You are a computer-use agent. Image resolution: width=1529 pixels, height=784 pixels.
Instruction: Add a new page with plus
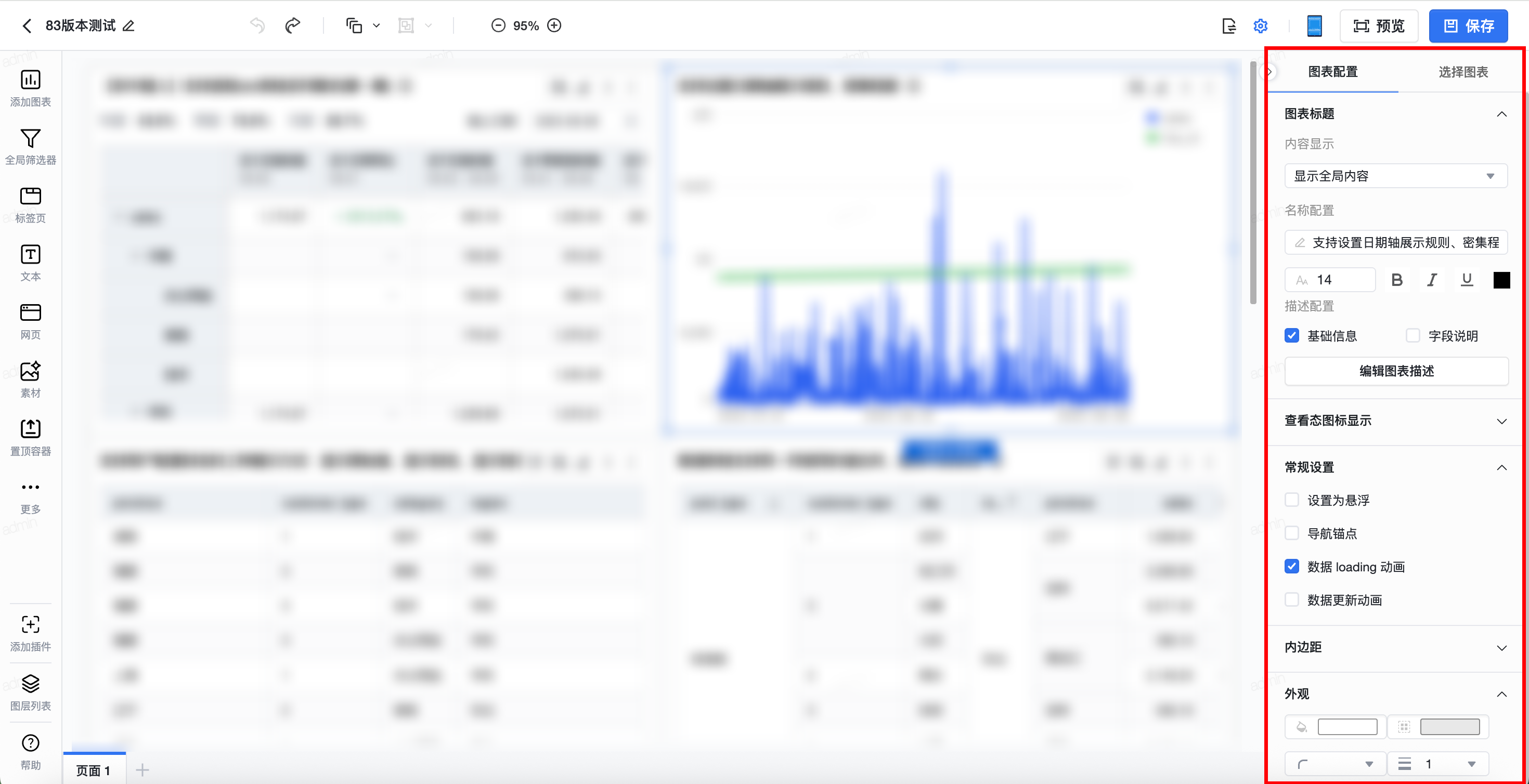click(142, 770)
